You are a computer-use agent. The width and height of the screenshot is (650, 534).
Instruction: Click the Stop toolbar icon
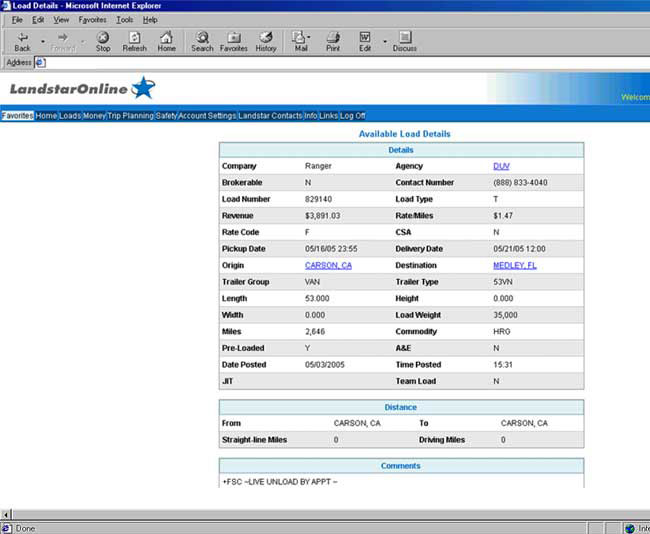coord(103,42)
